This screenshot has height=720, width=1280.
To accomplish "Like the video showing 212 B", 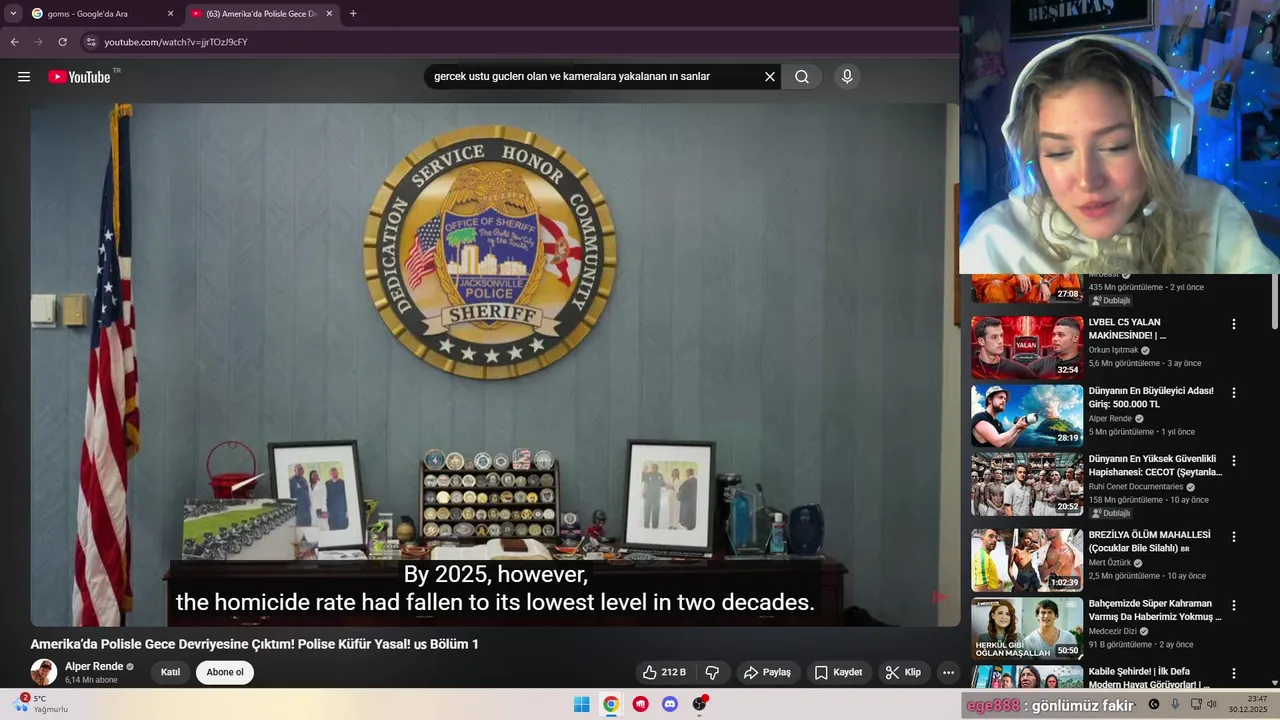I will click(665, 673).
